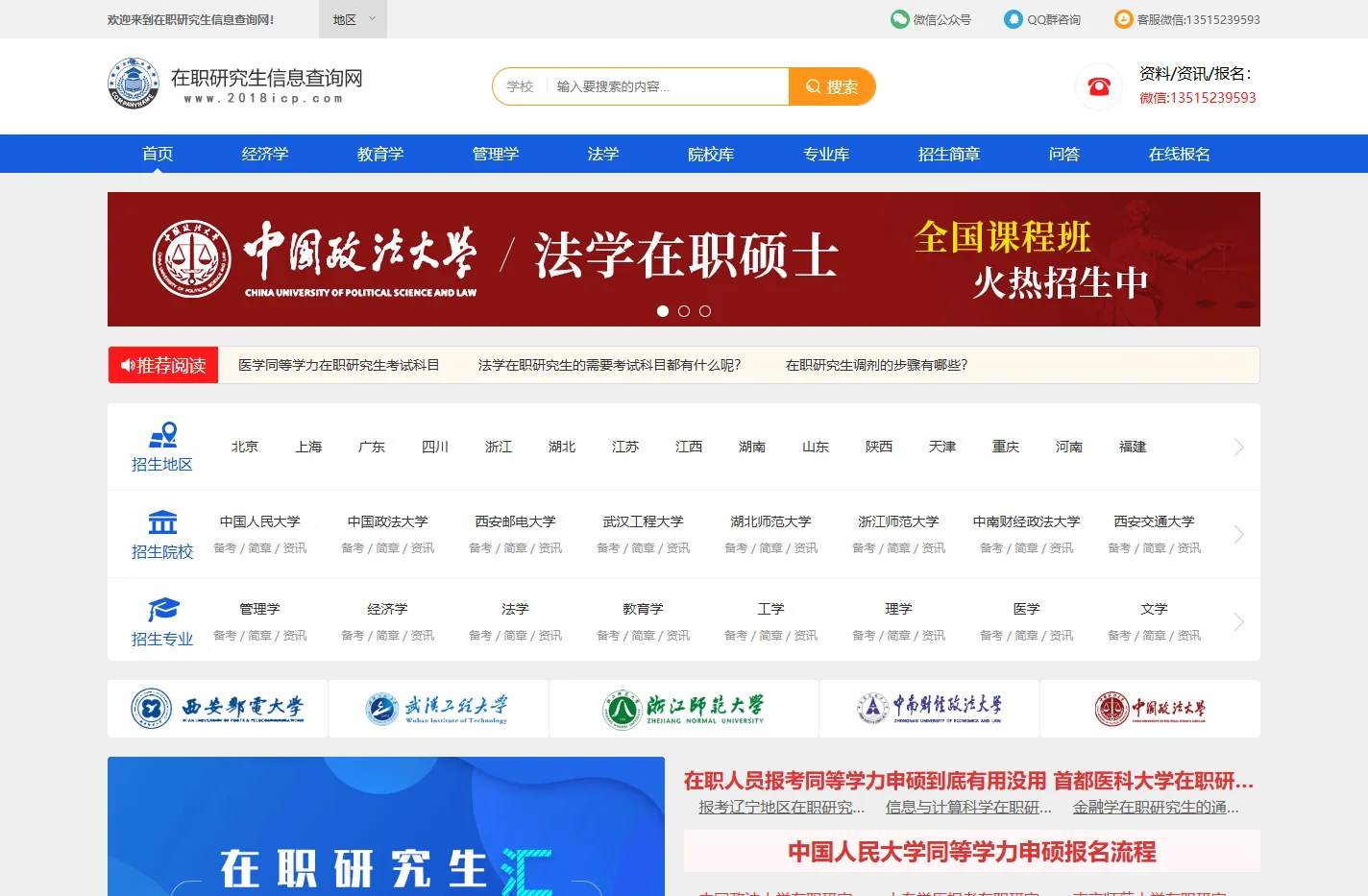This screenshot has width=1368, height=896.
Task: Click 备考 under 西安邮电大学
Action: (480, 548)
